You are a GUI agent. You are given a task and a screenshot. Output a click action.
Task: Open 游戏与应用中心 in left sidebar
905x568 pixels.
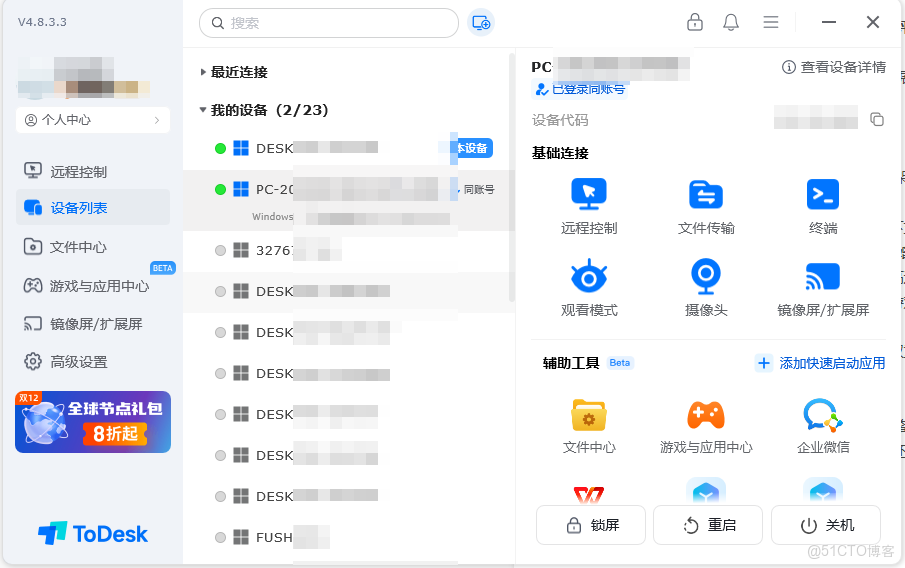93,286
